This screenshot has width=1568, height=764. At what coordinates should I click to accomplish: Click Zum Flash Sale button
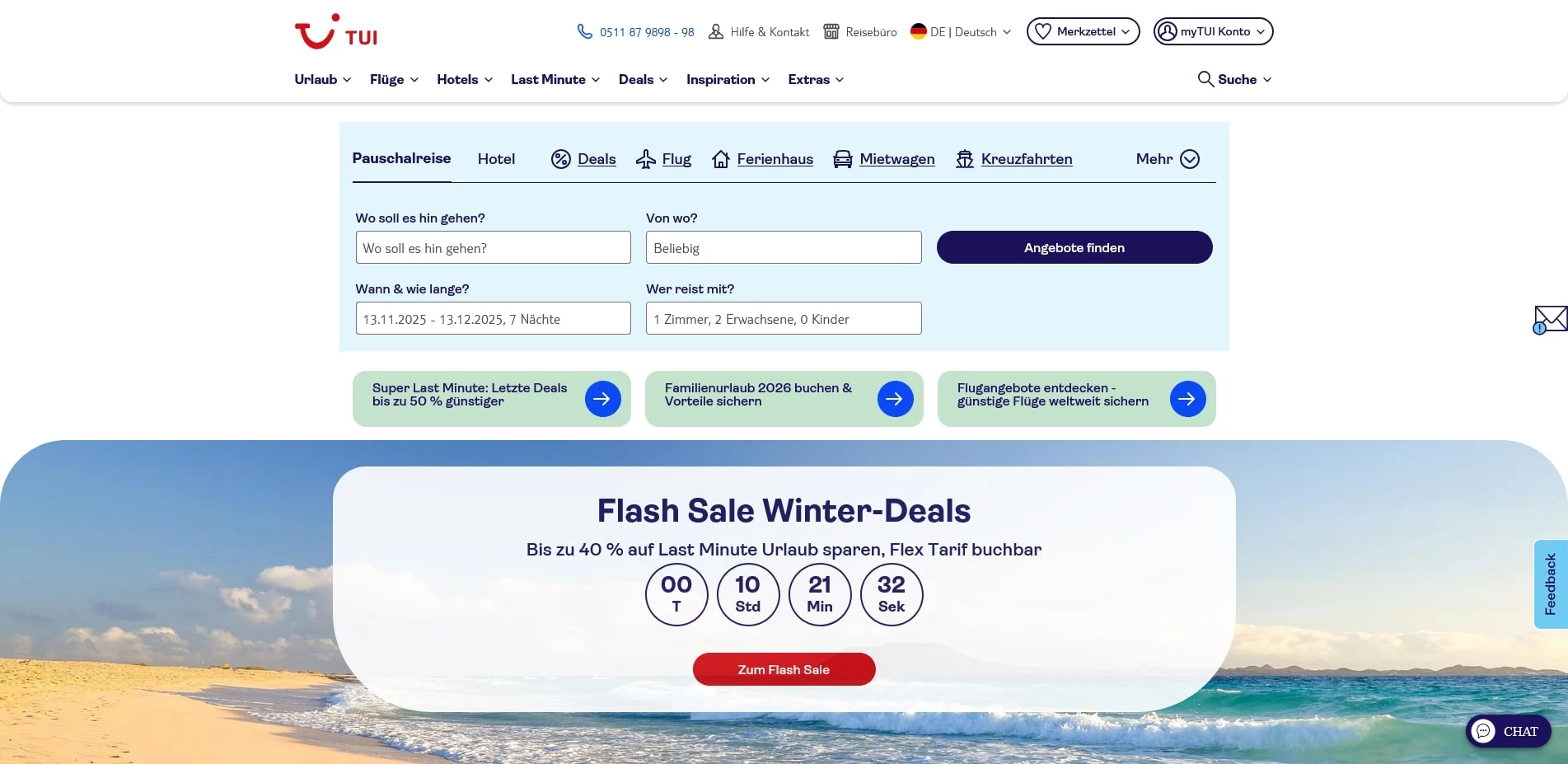784,669
